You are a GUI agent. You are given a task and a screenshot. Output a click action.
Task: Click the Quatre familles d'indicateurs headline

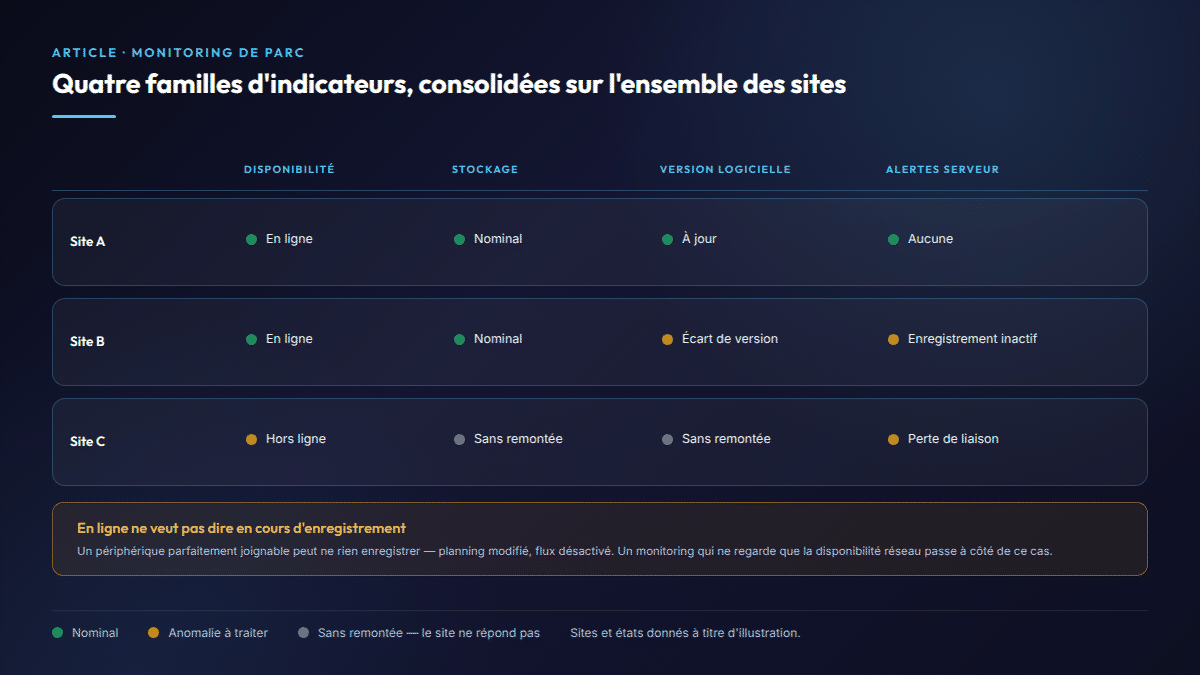pyautogui.click(x=449, y=84)
